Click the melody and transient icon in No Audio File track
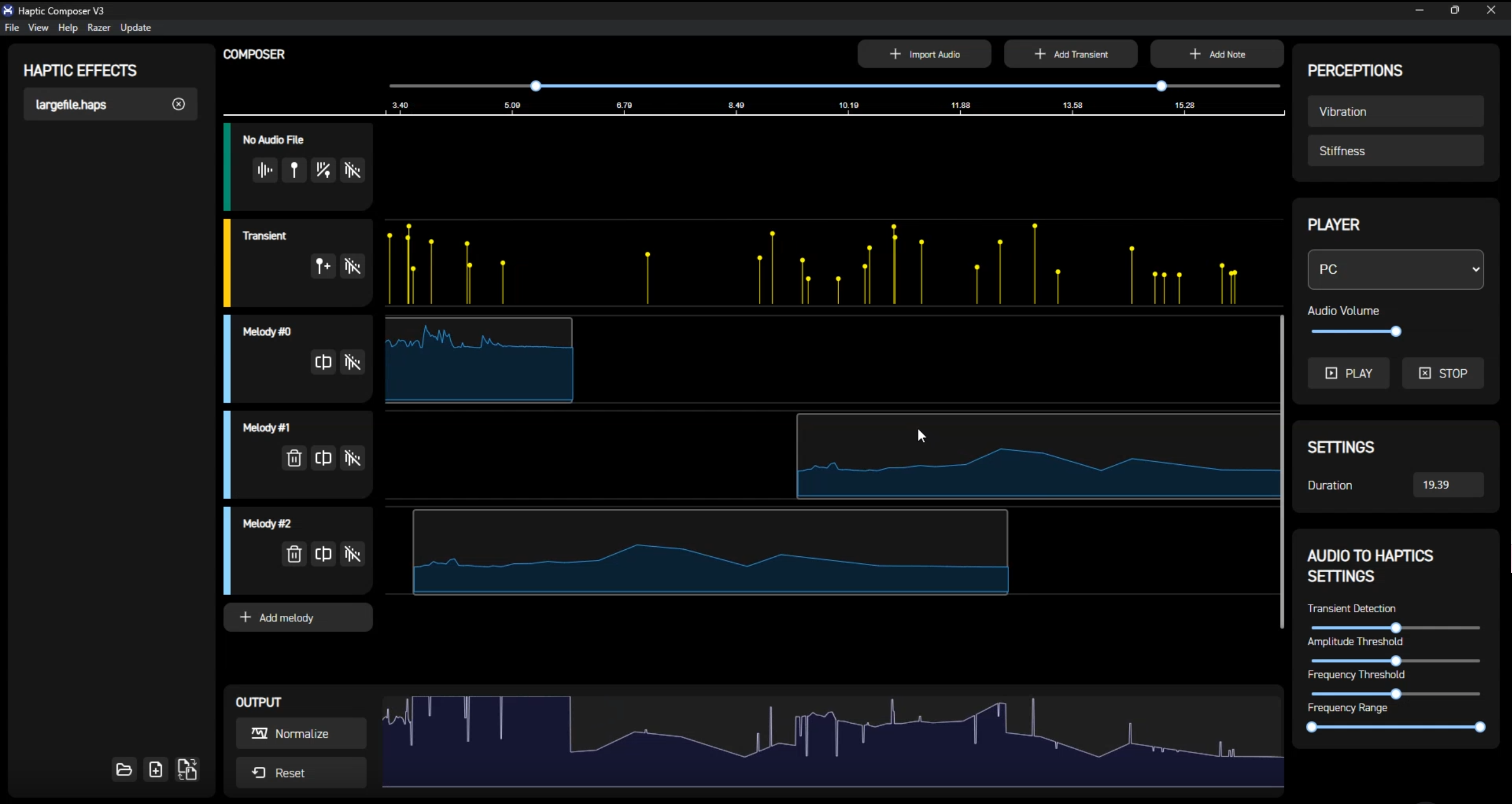 click(323, 170)
